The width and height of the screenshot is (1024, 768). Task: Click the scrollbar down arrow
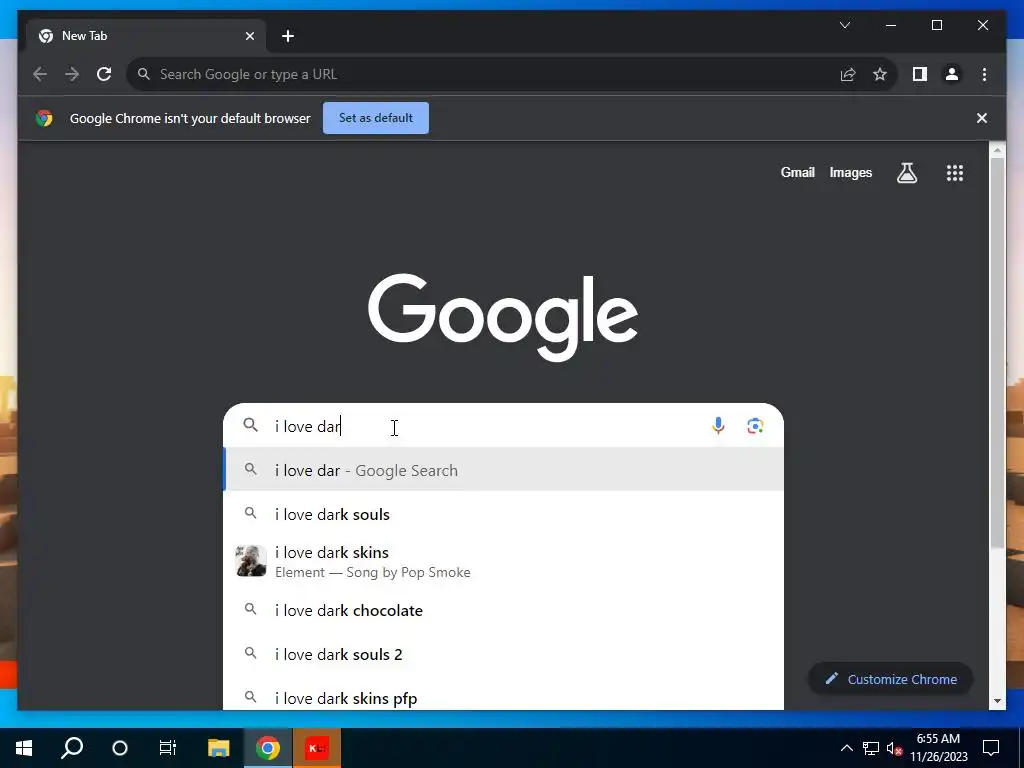[997, 701]
